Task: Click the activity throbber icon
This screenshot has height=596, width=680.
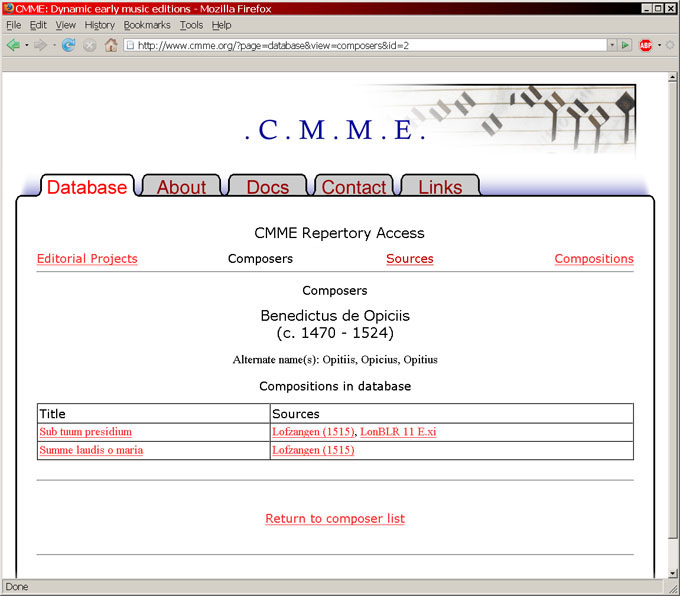Action: tap(670, 45)
